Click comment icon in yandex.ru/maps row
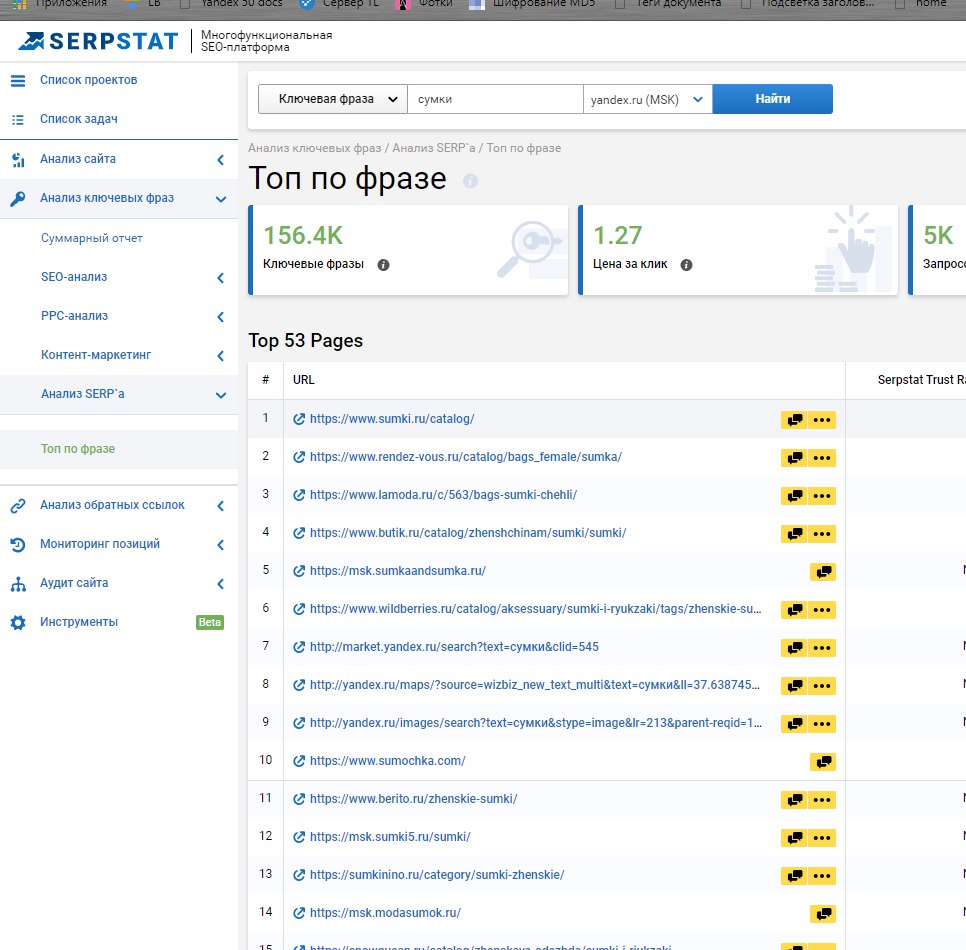Image resolution: width=966 pixels, height=950 pixels. (795, 686)
